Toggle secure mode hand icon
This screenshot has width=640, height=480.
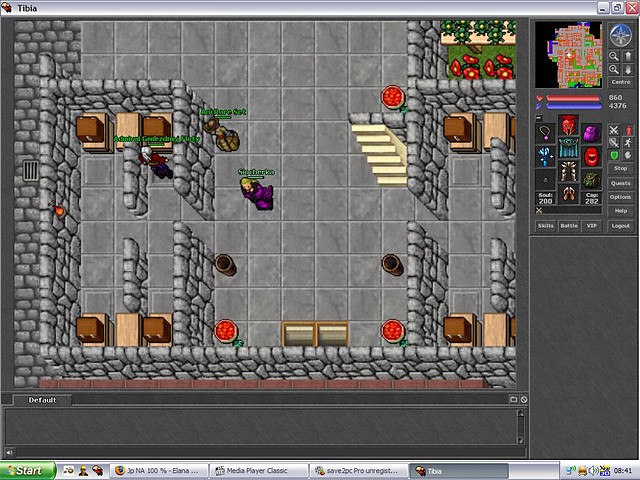(x=628, y=155)
